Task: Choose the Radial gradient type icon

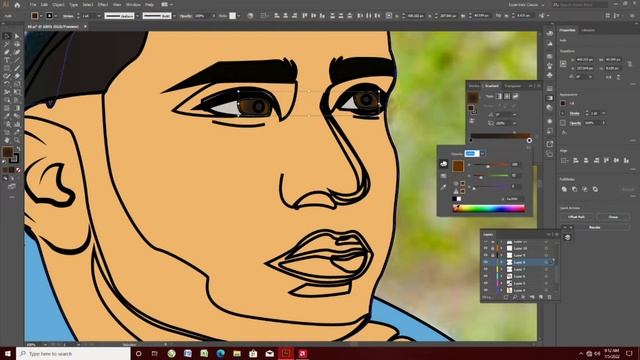Action: point(507,96)
